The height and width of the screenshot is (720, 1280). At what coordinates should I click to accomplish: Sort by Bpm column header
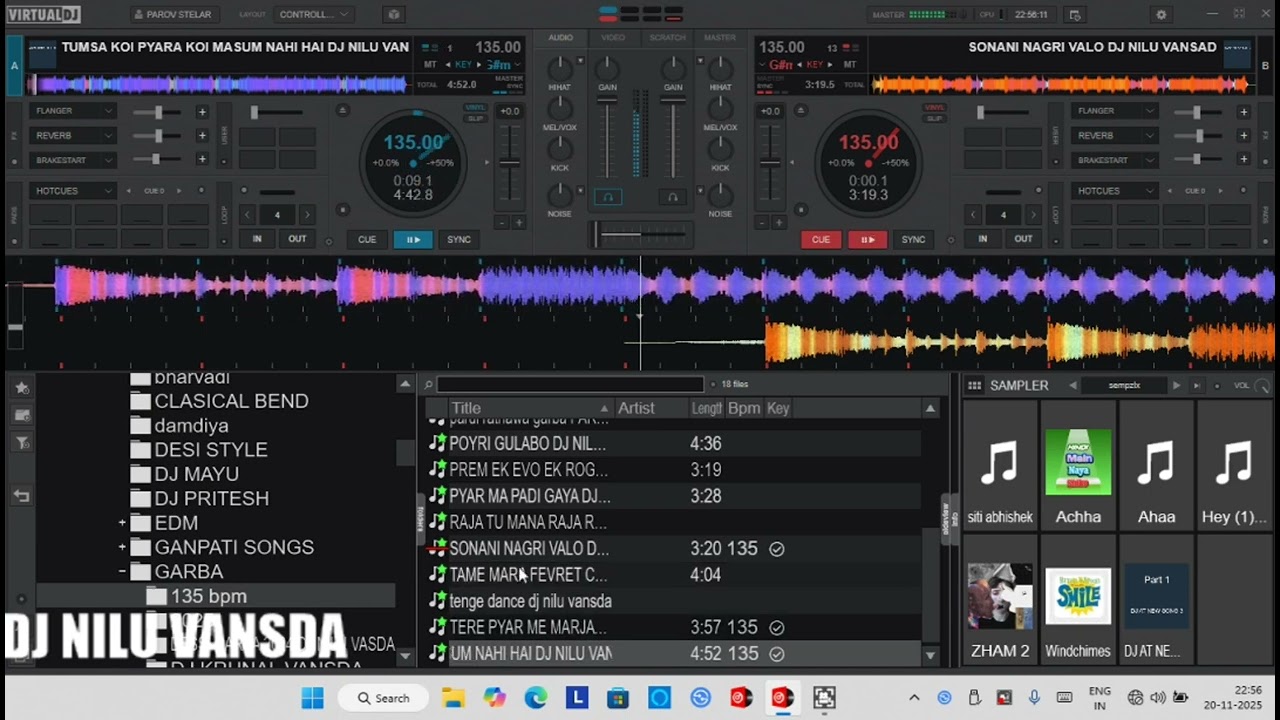[x=744, y=408]
